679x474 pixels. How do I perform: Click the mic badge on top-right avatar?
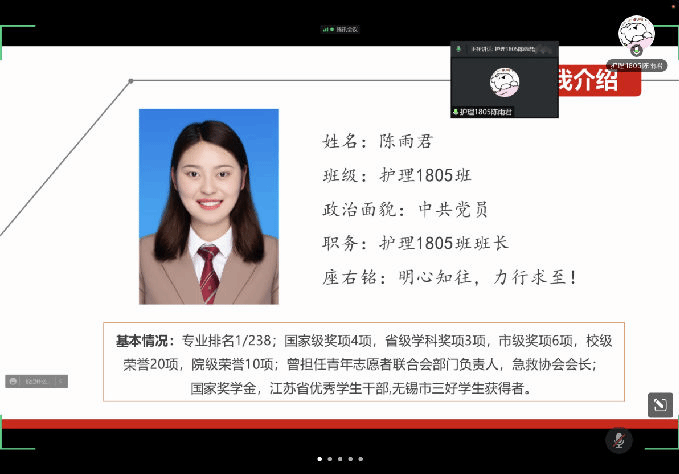[636, 49]
